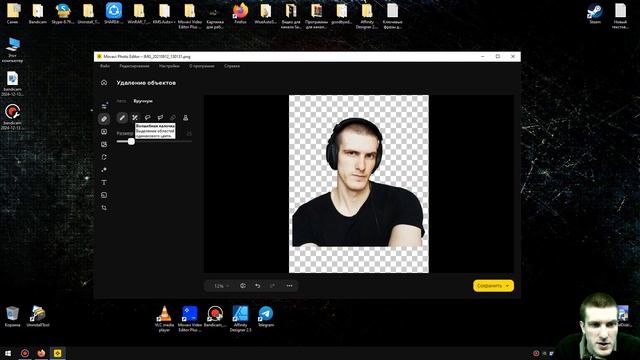640x360 pixels.
Task: Select the Skype desktop icon
Action: [x=62, y=13]
